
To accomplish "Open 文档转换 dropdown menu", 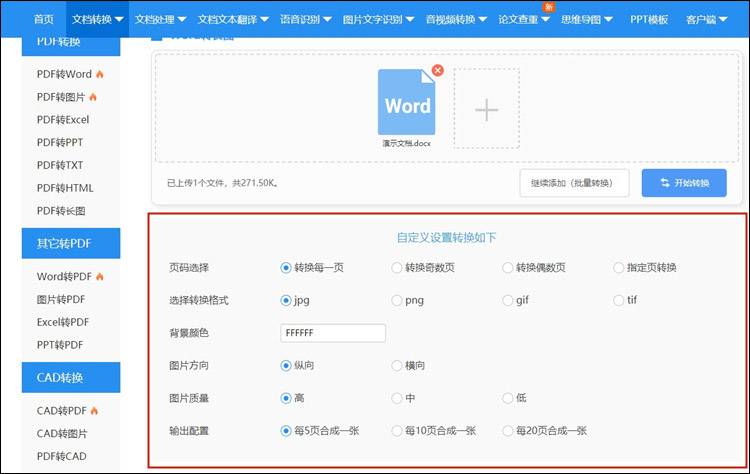I will [98, 19].
